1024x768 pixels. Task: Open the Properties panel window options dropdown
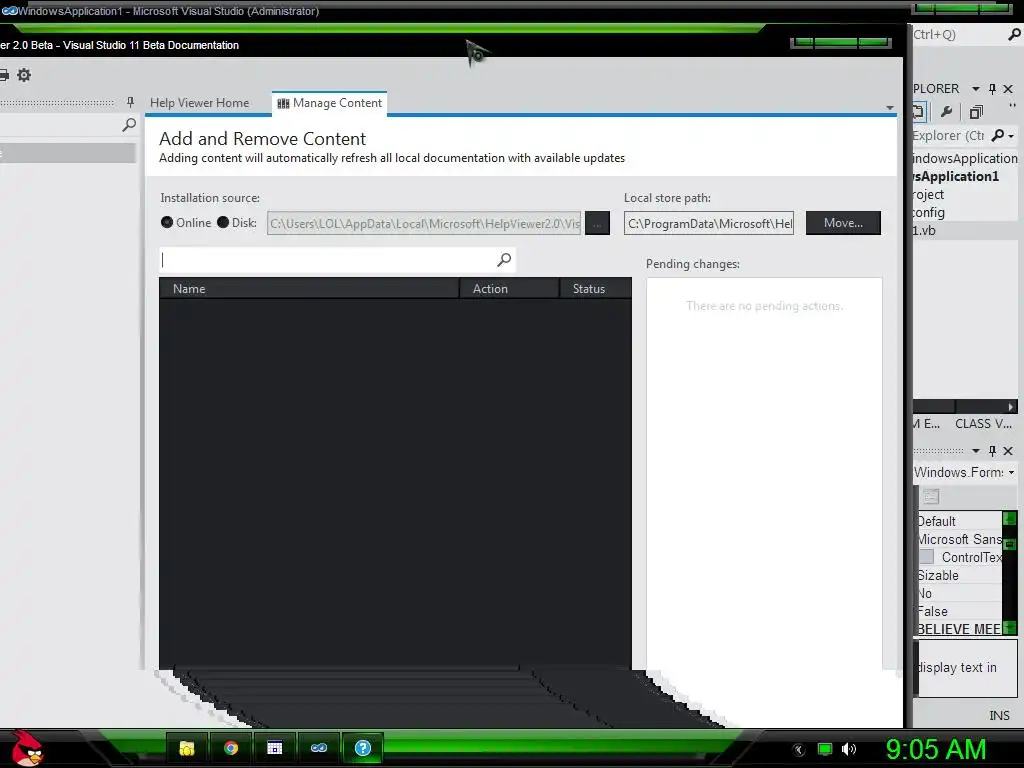tap(976, 451)
